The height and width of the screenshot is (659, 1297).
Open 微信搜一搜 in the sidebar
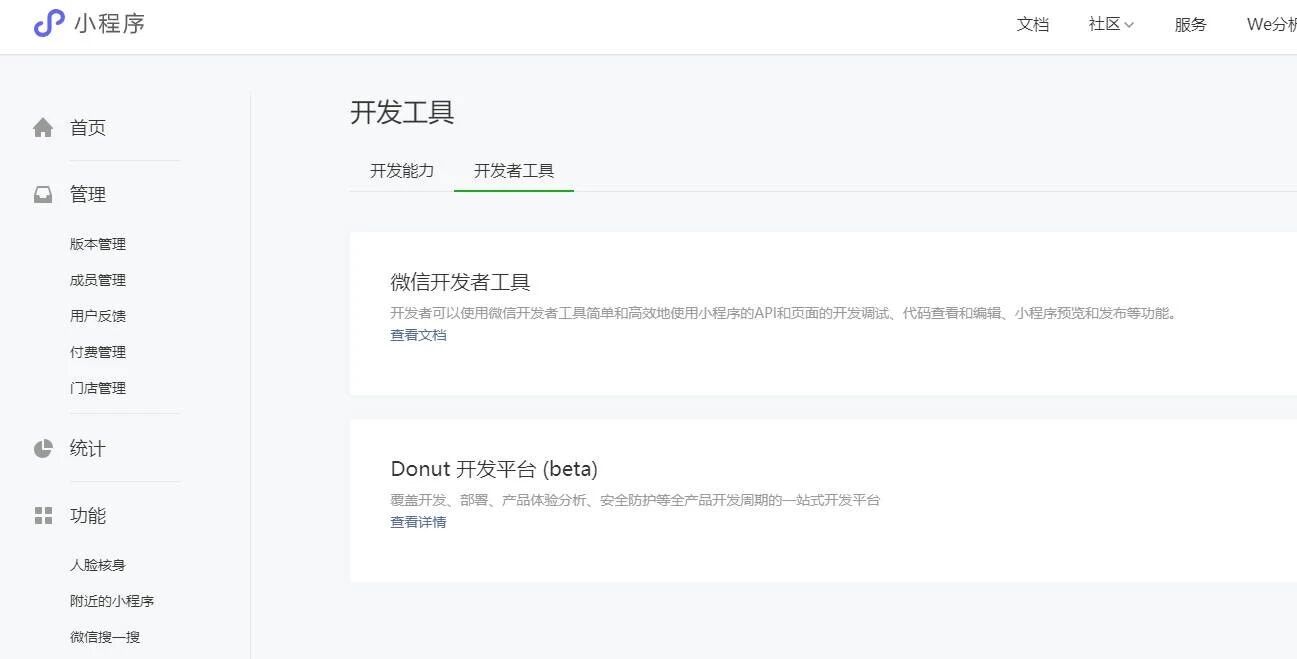point(105,637)
